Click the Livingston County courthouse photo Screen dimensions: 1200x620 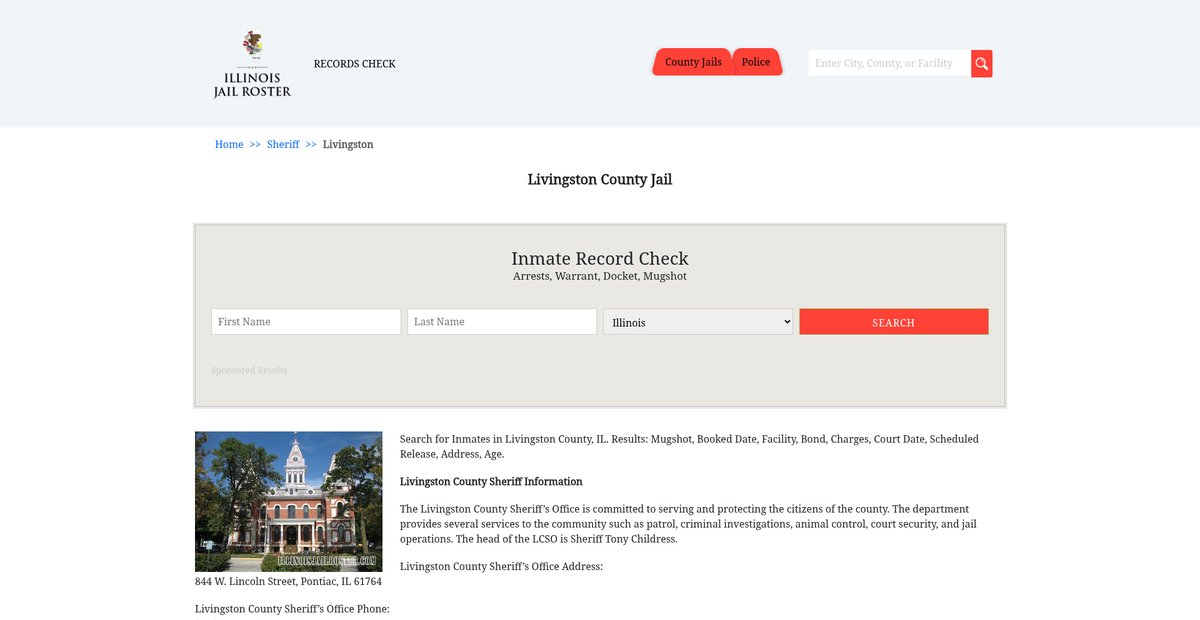click(289, 502)
